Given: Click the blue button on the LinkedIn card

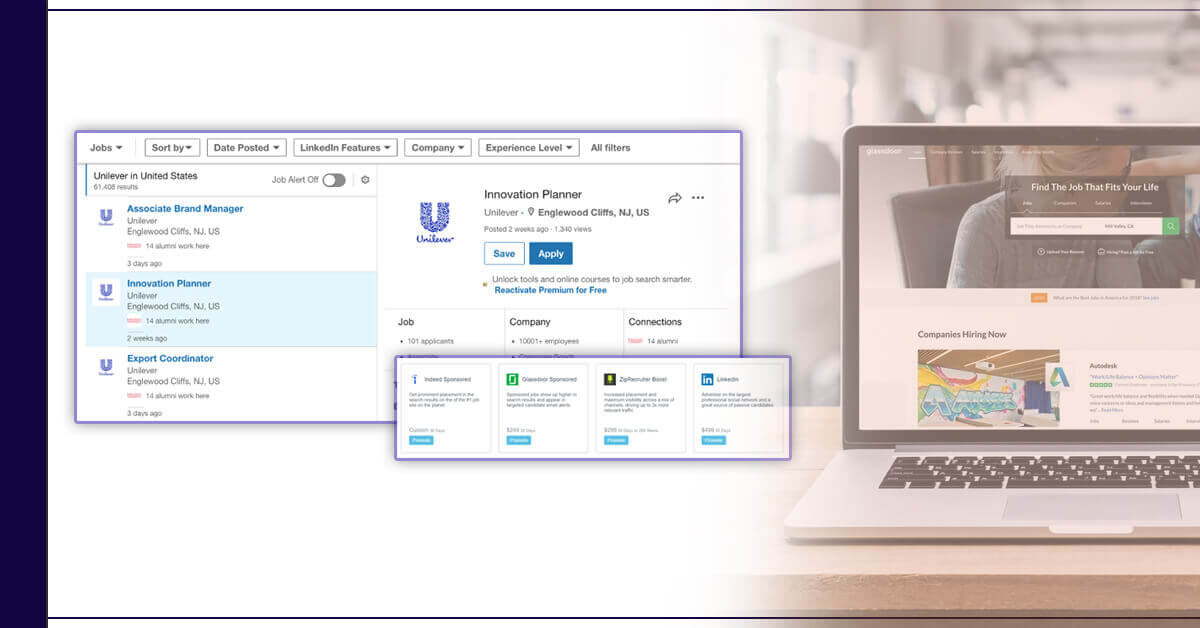Looking at the screenshot, I should coord(714,440).
